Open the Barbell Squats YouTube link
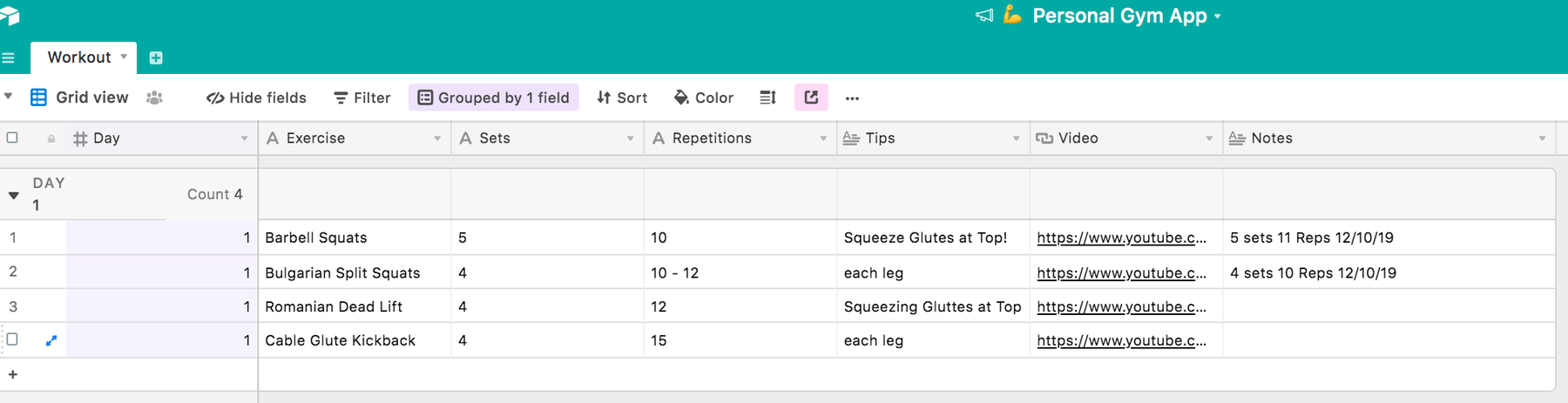The width and height of the screenshot is (1568, 403). coord(1121,238)
